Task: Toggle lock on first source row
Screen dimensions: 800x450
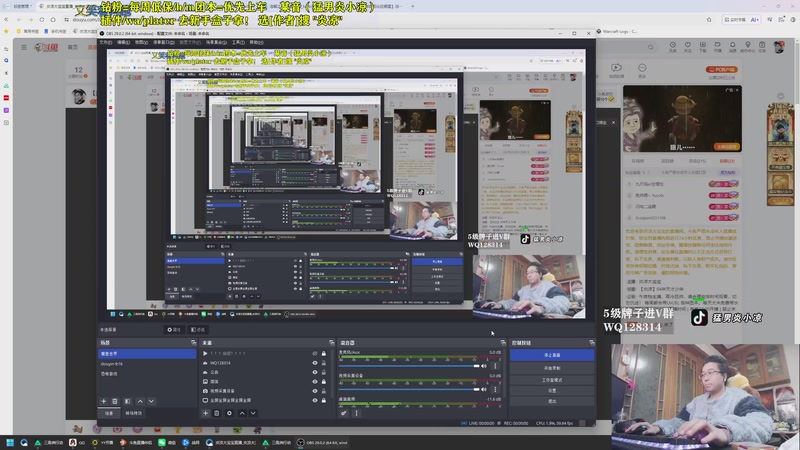Action: coord(323,353)
